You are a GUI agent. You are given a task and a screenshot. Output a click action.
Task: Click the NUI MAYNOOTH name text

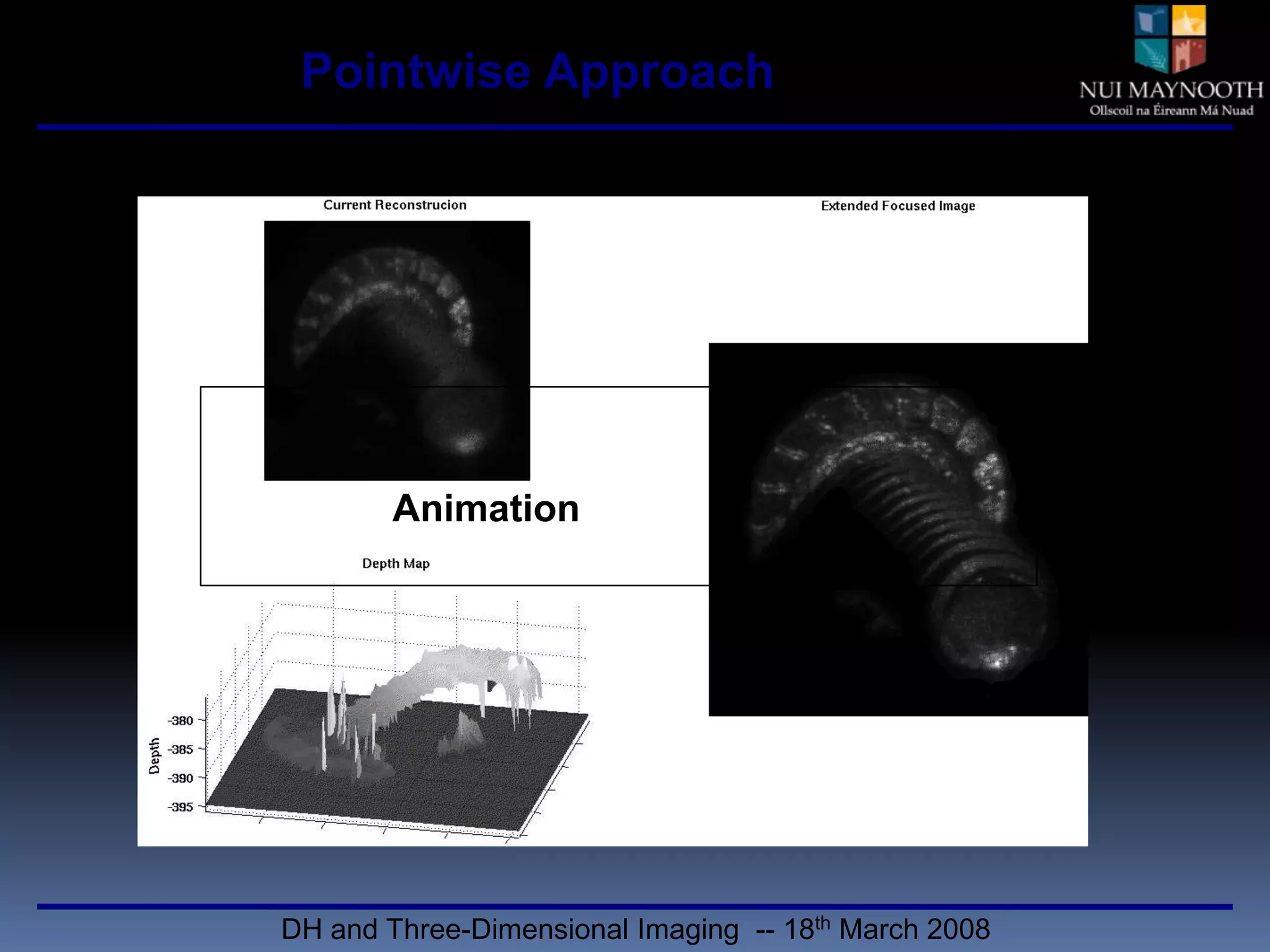pyautogui.click(x=1171, y=90)
